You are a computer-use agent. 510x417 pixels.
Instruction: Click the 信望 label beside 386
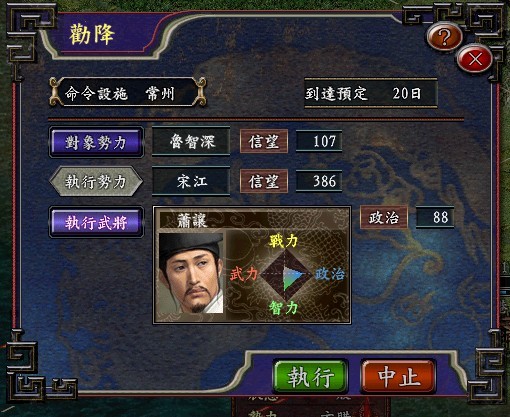[264, 181]
